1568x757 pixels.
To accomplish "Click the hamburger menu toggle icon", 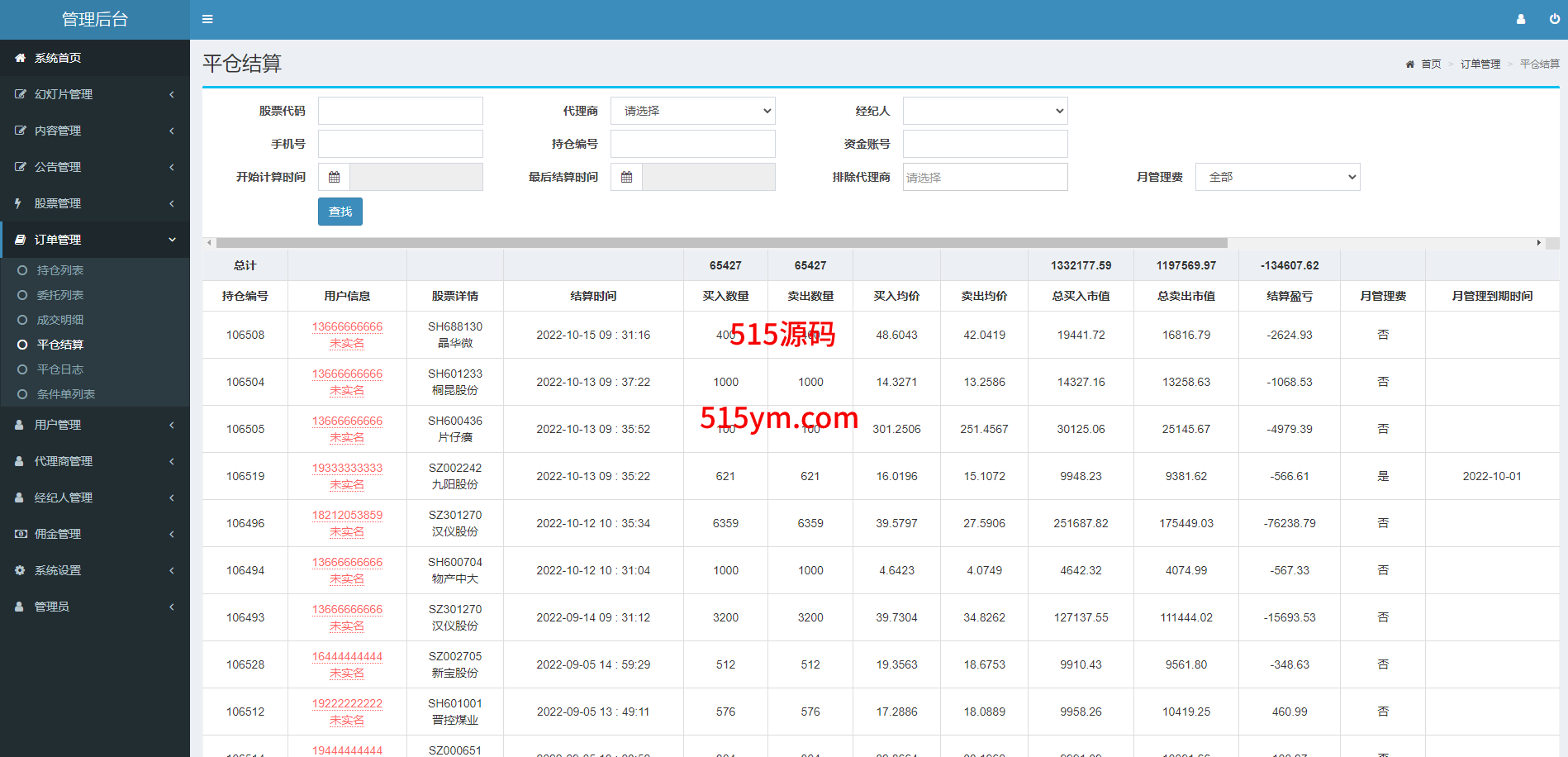I will coord(207,19).
